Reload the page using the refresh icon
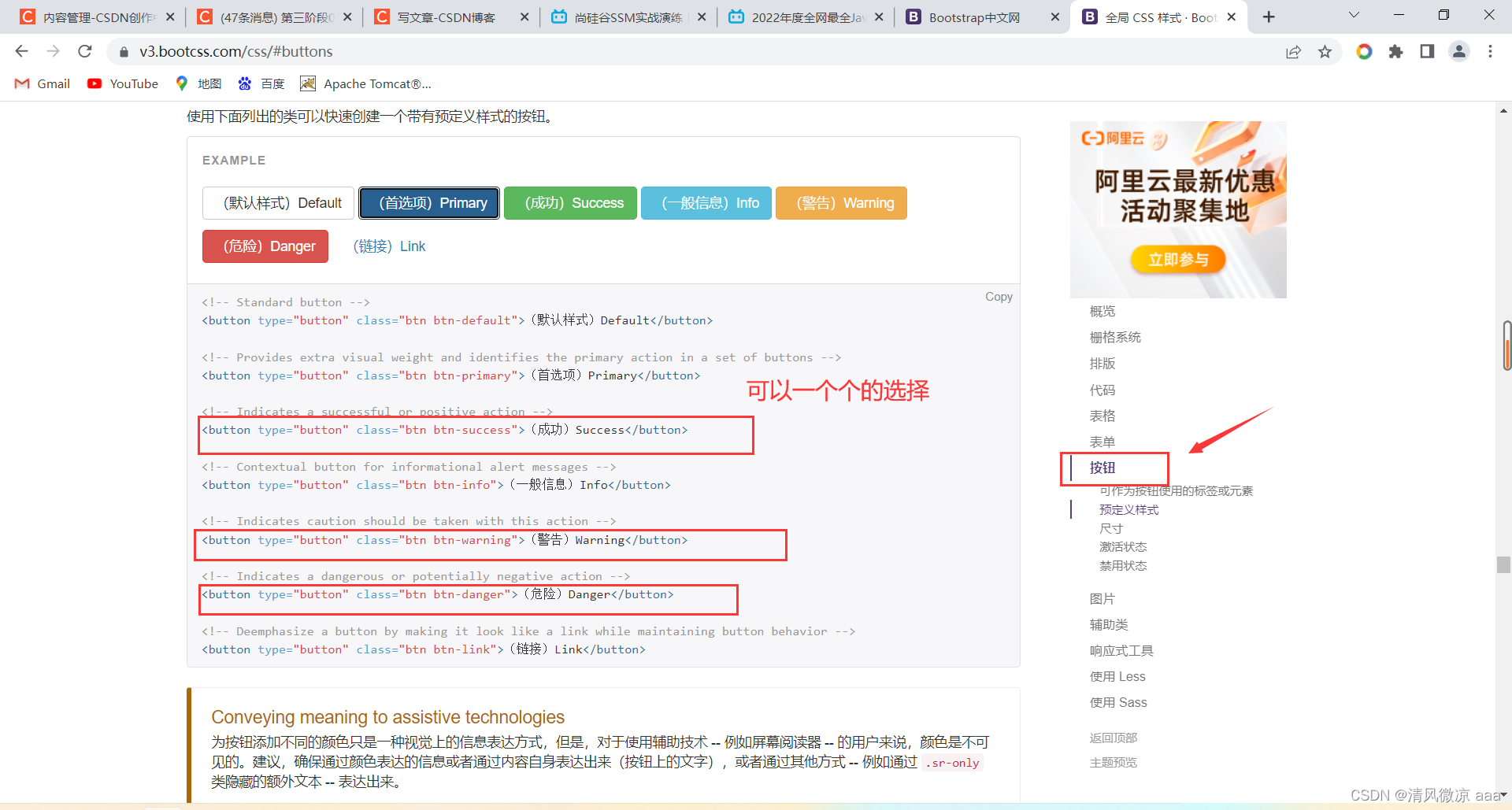Image resolution: width=1512 pixels, height=810 pixels. [x=84, y=51]
